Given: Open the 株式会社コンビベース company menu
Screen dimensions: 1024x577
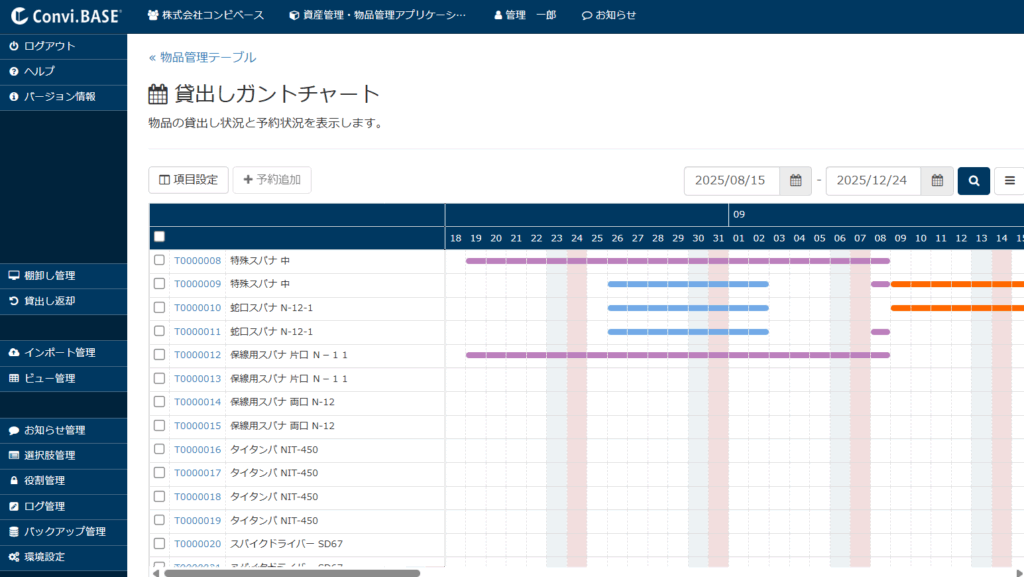Looking at the screenshot, I should (x=205, y=16).
